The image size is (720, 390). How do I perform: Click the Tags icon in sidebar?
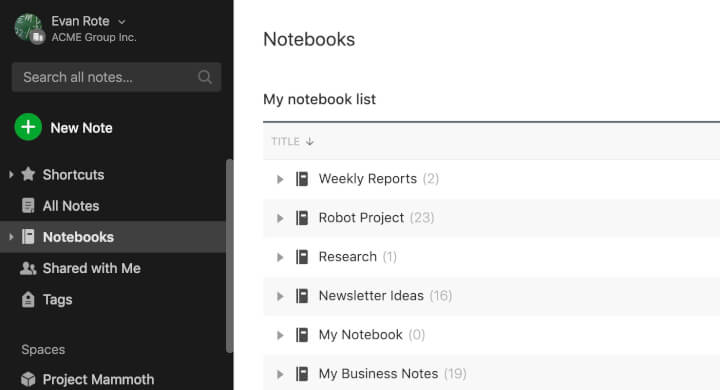(x=28, y=300)
